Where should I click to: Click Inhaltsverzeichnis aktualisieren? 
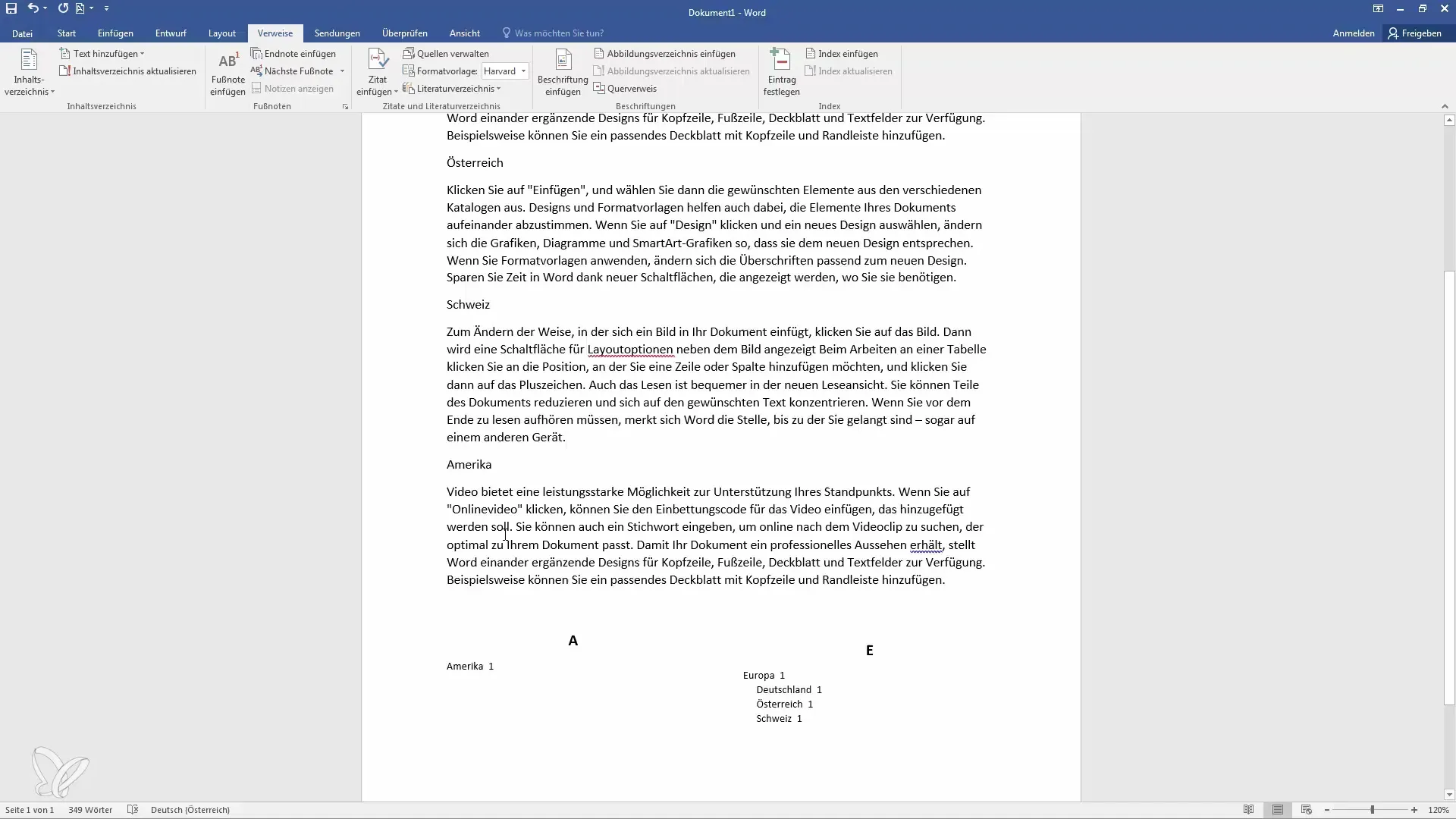127,71
